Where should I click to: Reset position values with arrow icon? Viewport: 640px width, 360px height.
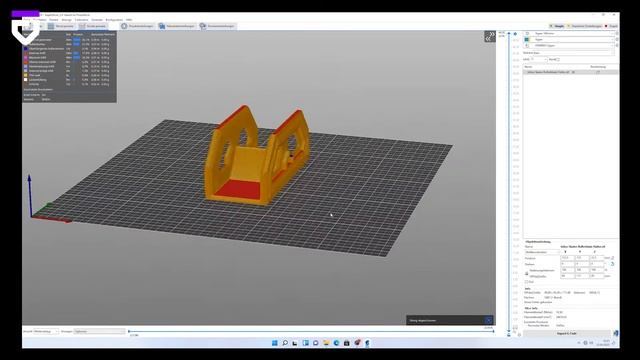(x=613, y=258)
